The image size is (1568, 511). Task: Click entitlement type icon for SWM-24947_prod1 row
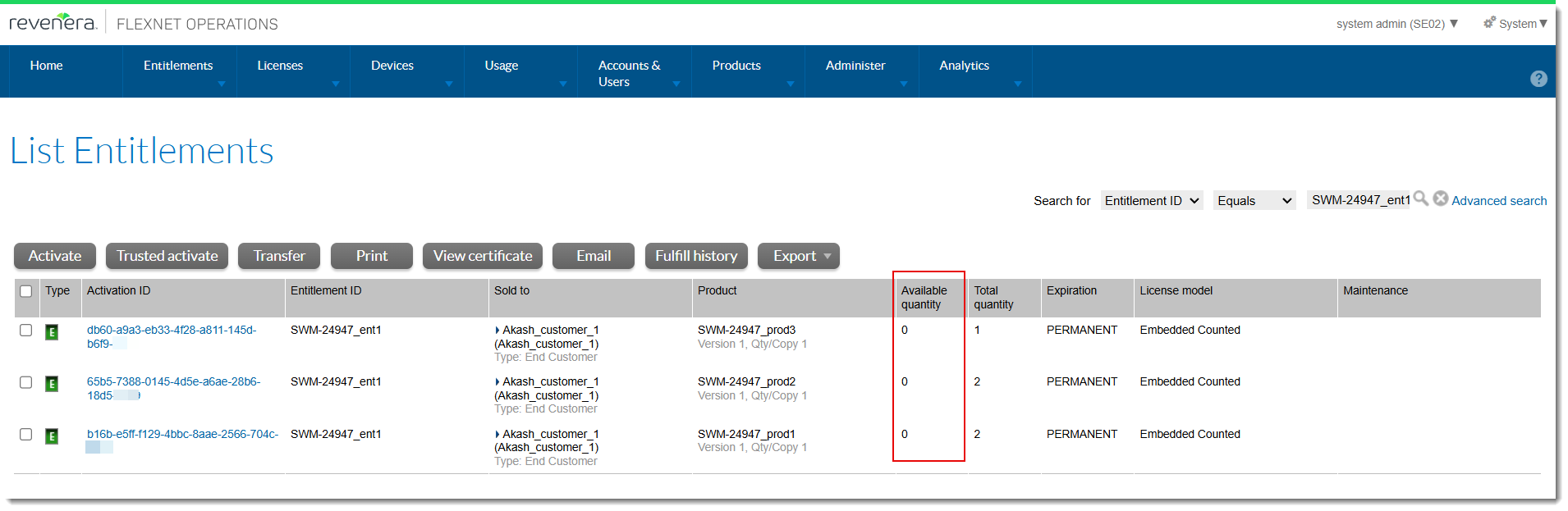pos(52,436)
